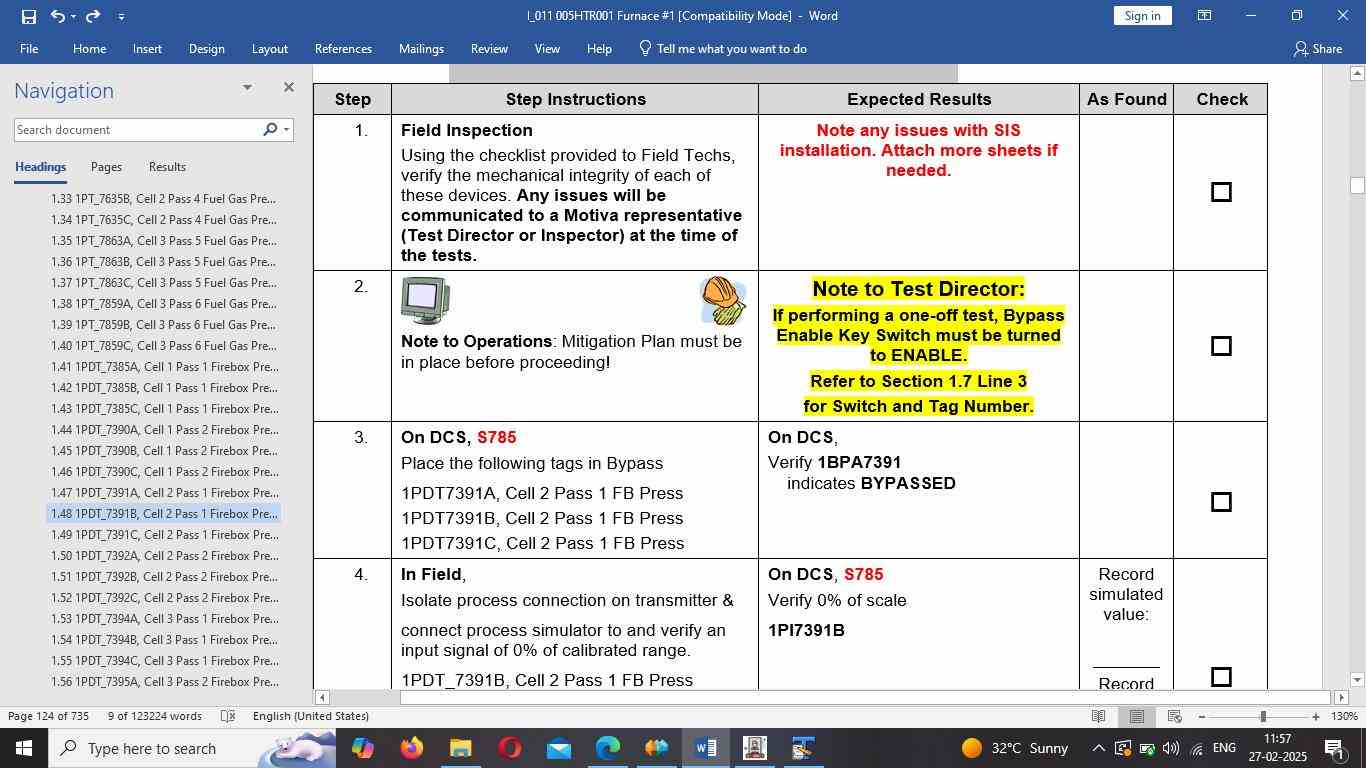Click the zoom in plus button

[1316, 716]
